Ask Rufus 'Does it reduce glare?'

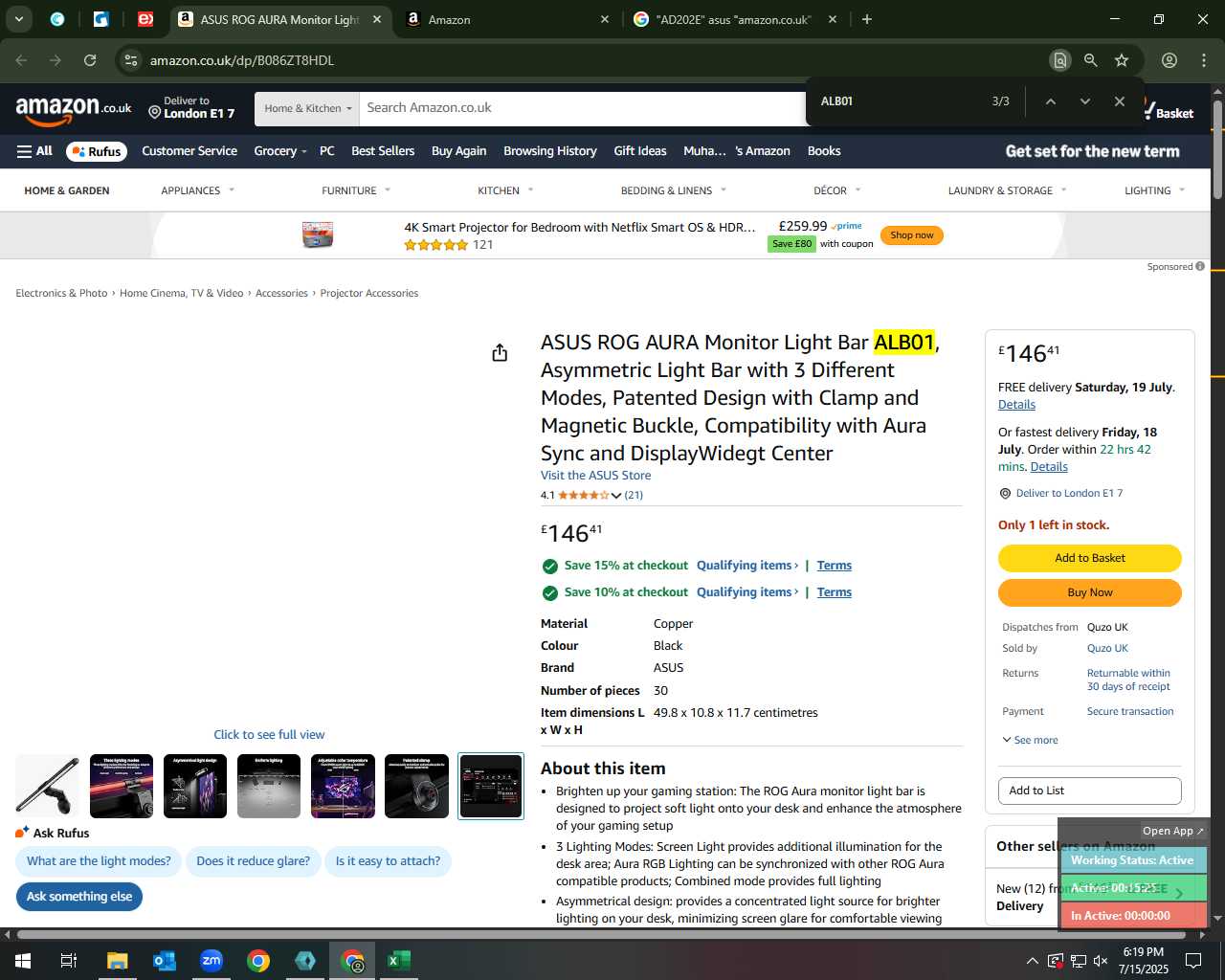tap(253, 861)
